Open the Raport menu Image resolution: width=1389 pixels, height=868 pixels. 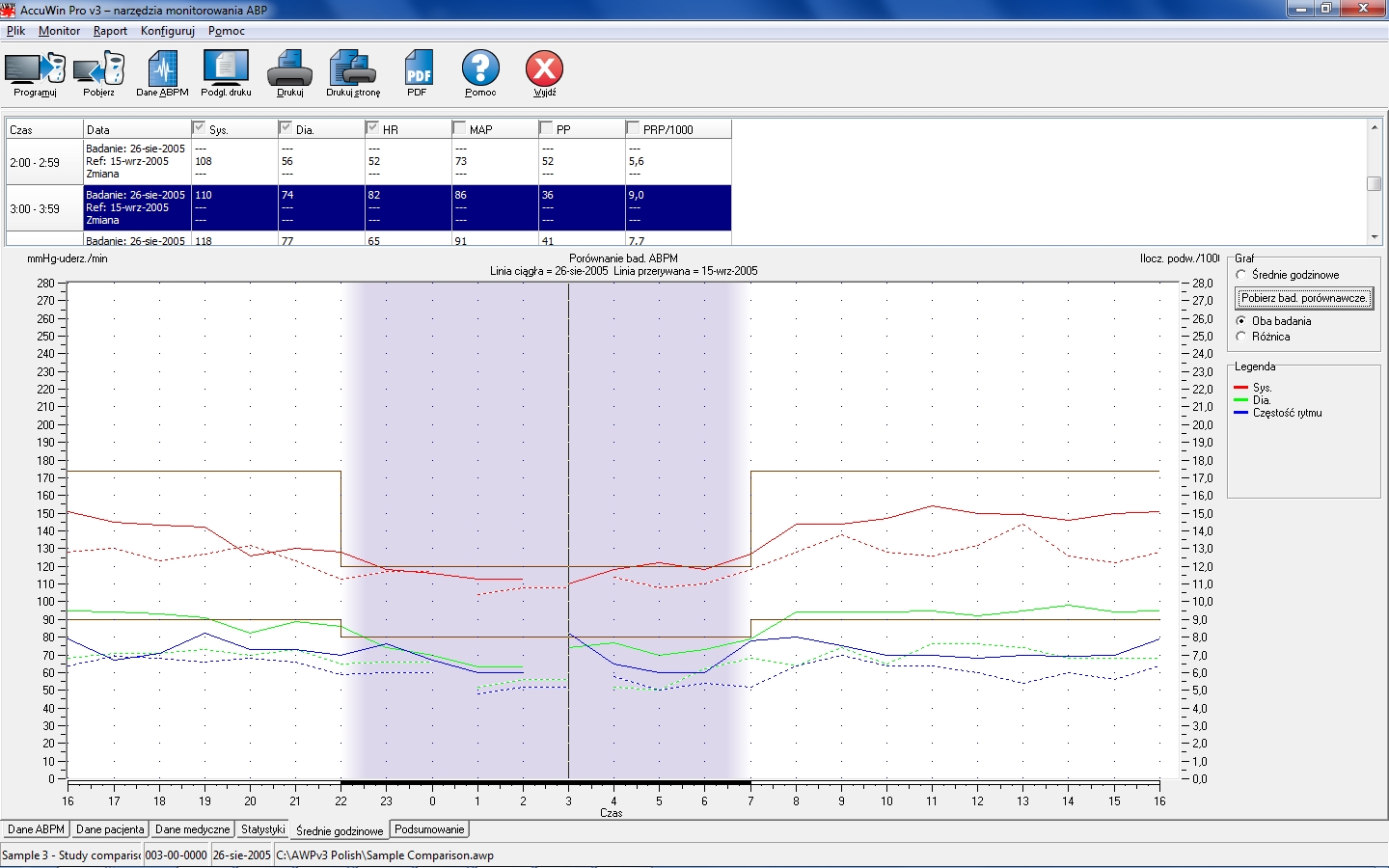109,30
